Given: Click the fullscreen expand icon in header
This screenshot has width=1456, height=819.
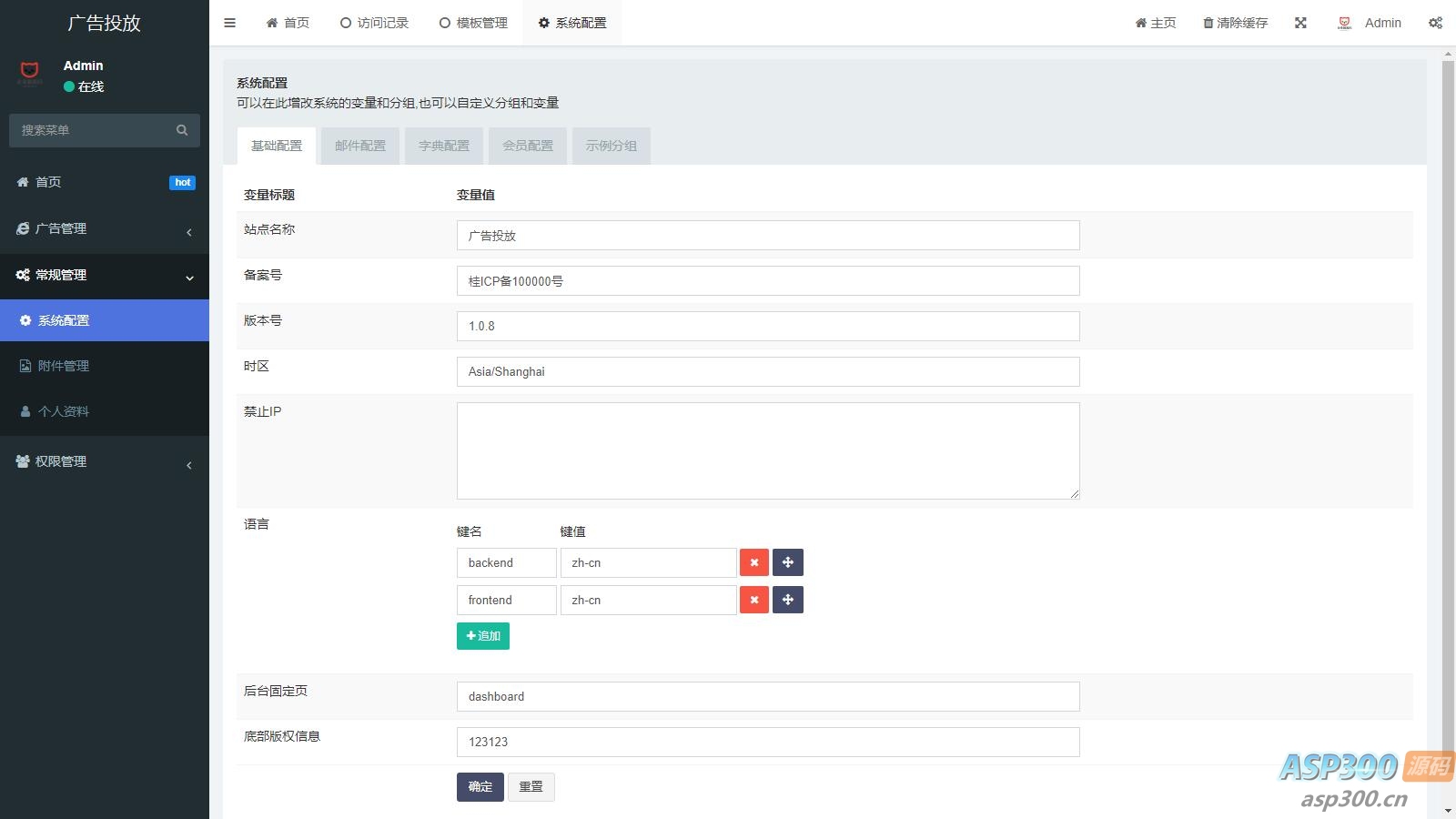Looking at the screenshot, I should pyautogui.click(x=1300, y=23).
